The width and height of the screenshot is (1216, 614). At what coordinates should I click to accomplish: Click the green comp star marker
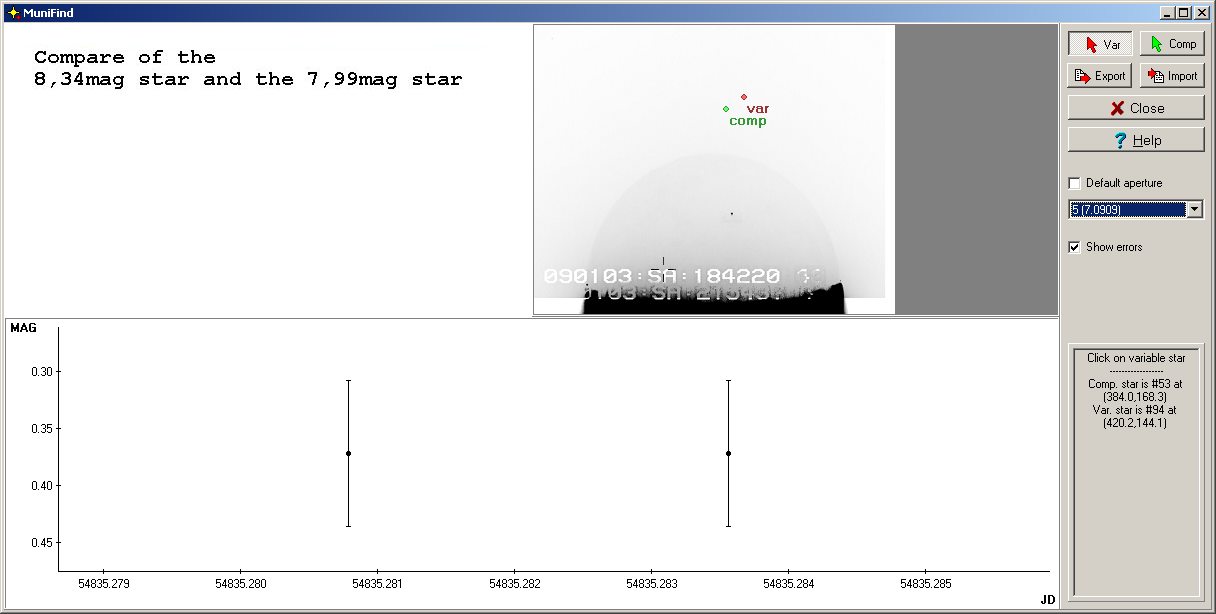click(x=726, y=108)
